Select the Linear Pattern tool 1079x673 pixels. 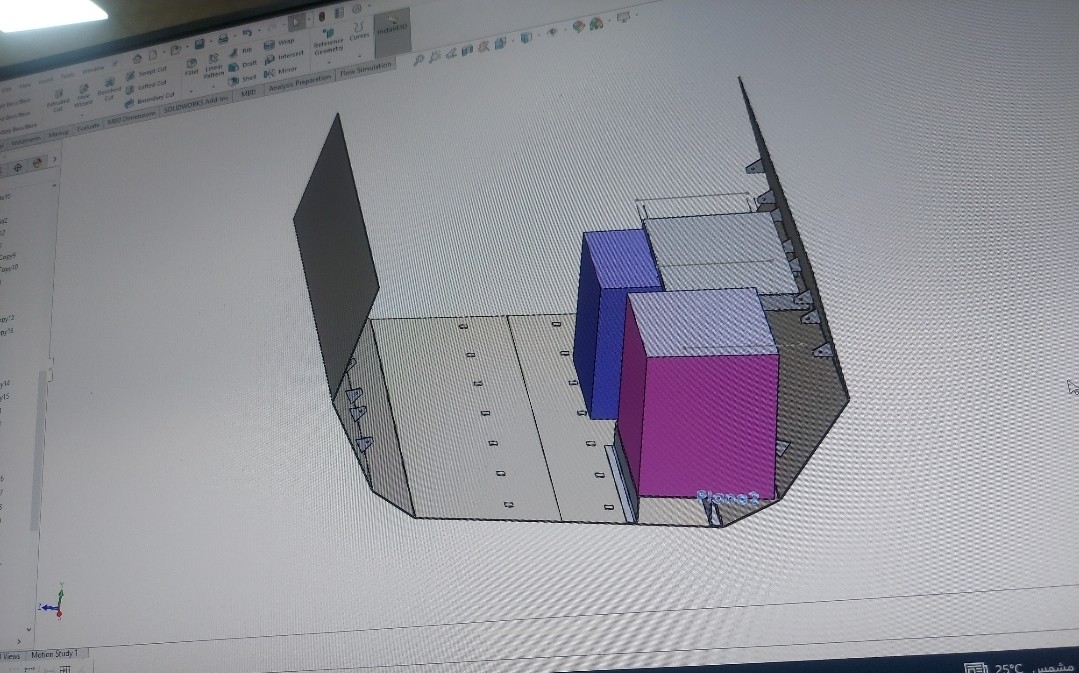point(213,60)
